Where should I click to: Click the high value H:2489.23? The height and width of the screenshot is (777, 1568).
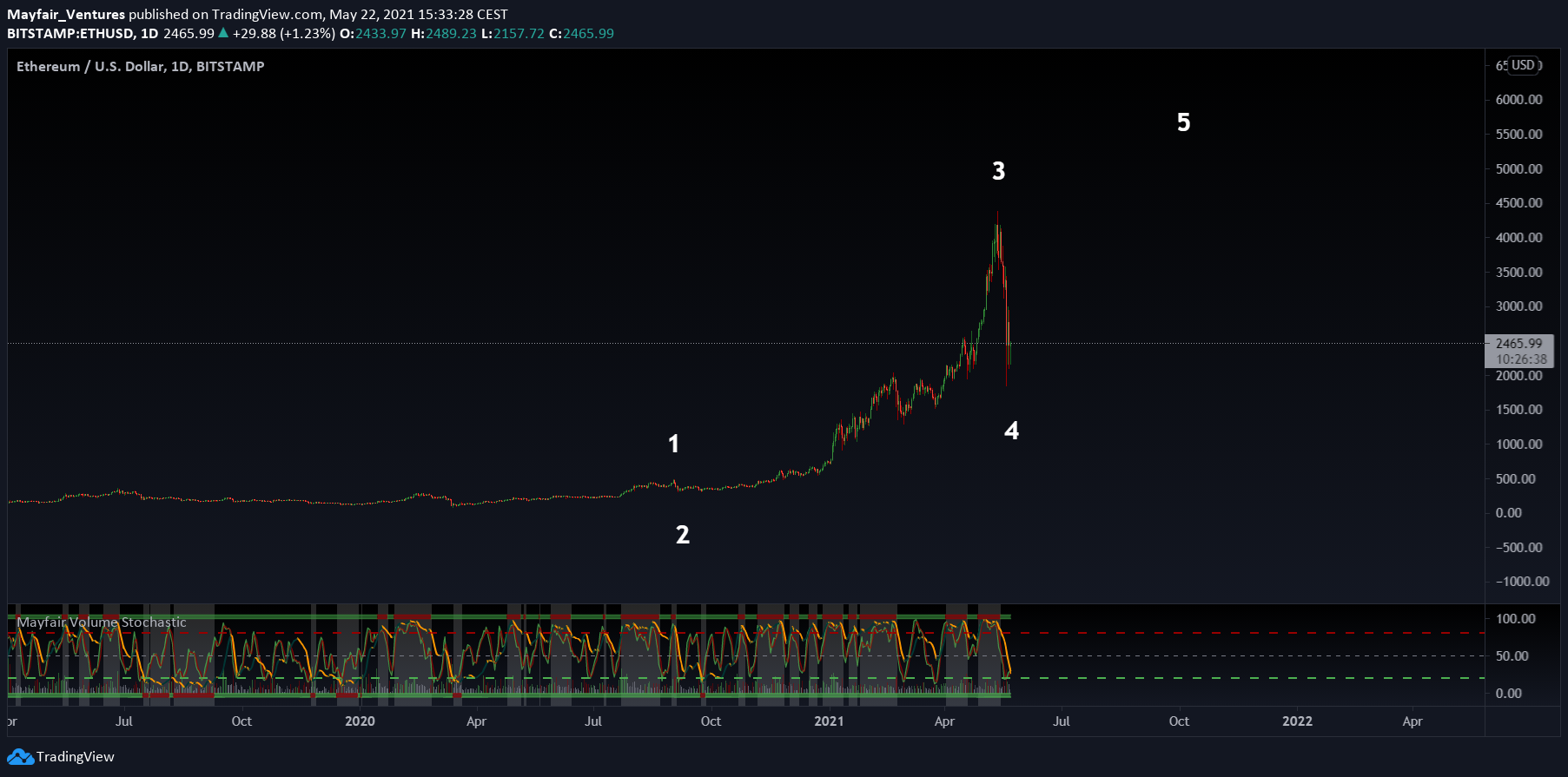coord(444,34)
